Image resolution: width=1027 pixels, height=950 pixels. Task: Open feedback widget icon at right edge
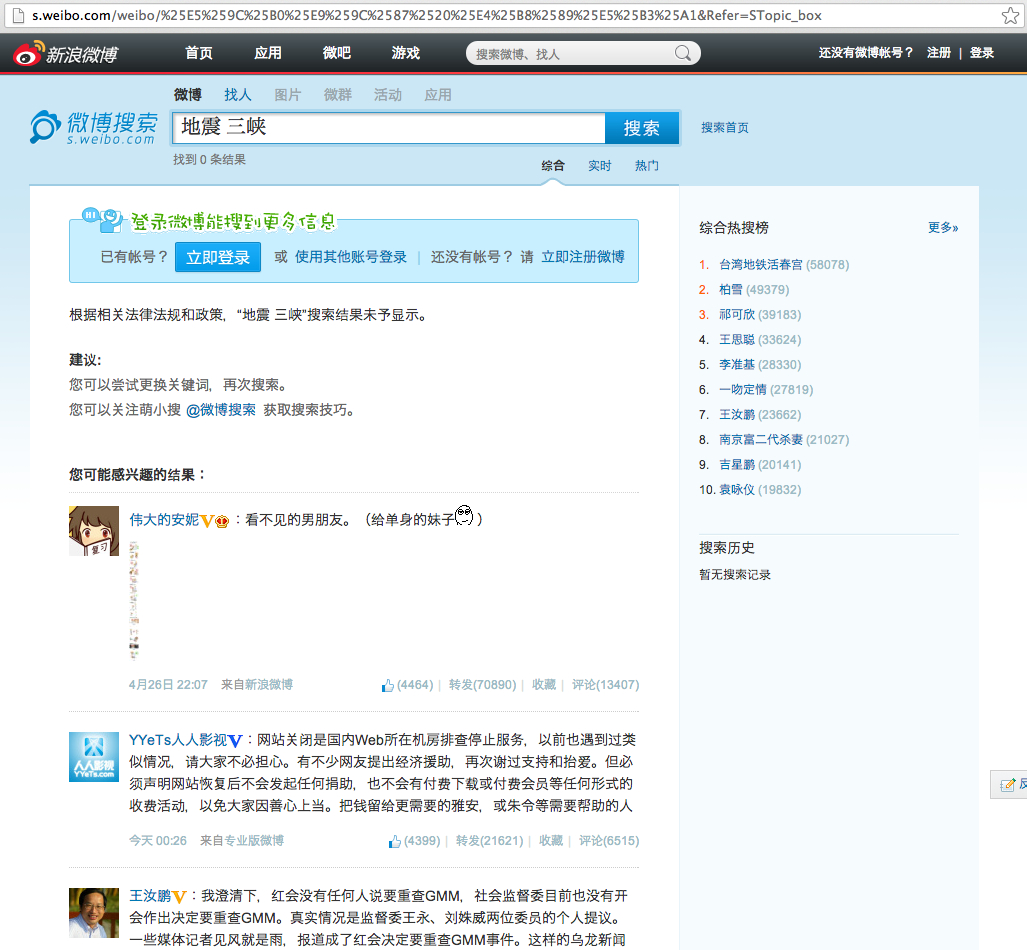(x=1009, y=784)
